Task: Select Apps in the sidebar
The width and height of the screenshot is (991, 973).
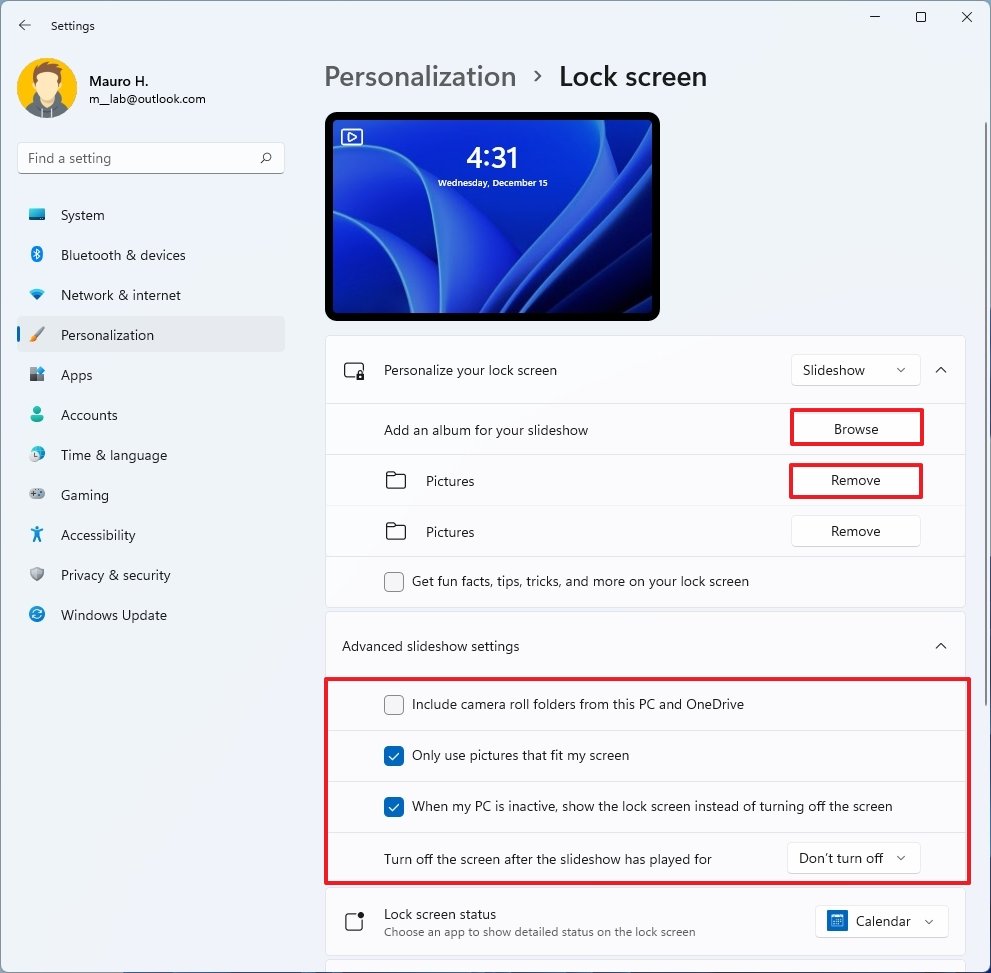Action: (x=151, y=374)
